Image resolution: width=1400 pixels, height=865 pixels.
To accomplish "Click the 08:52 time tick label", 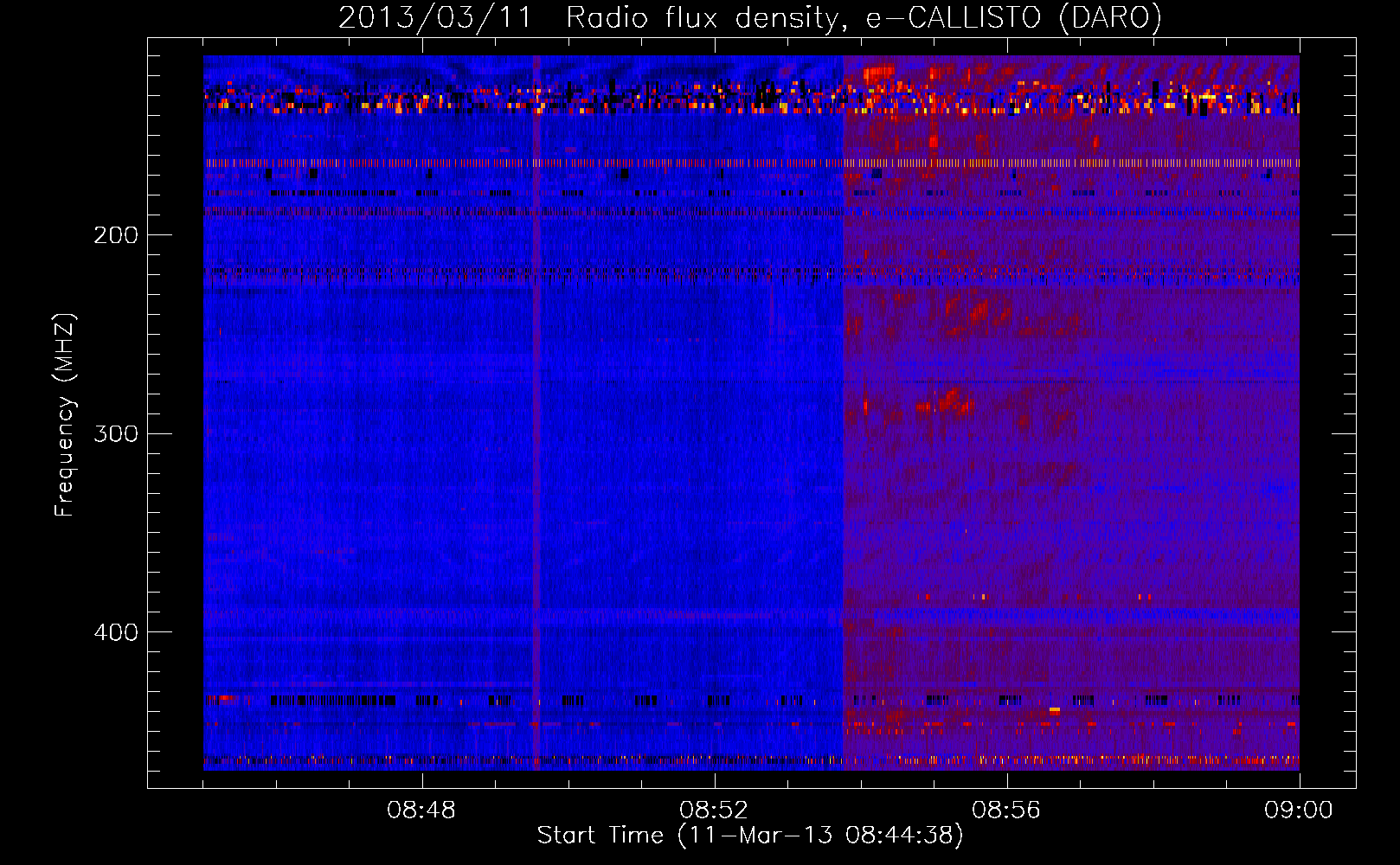I will (x=714, y=811).
